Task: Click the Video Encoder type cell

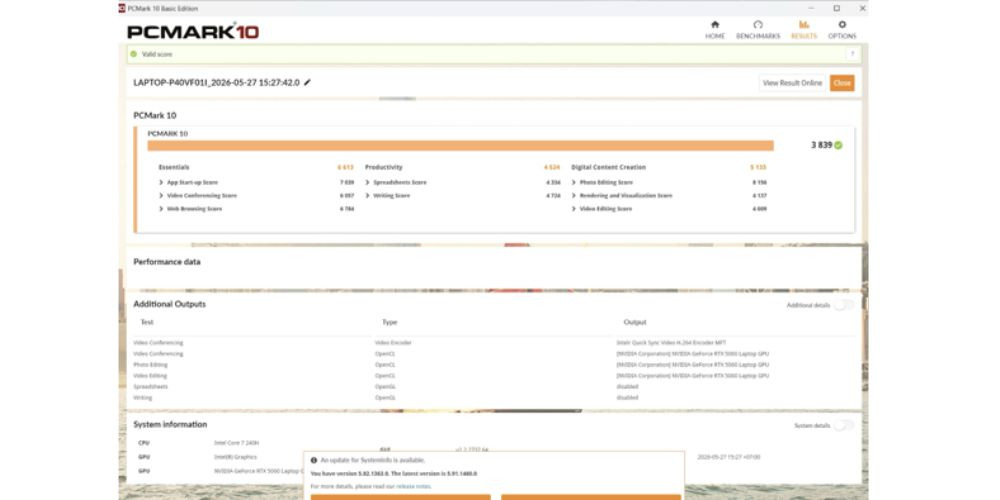Action: coord(393,343)
